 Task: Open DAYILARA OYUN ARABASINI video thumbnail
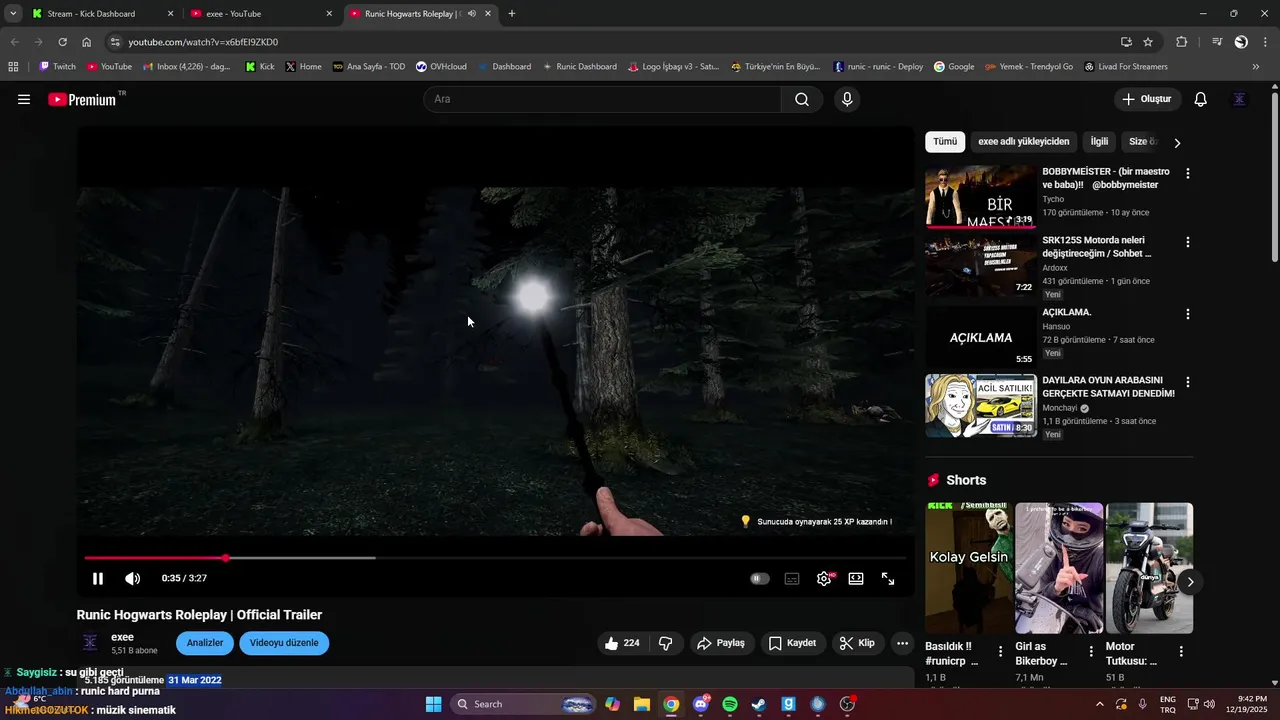980,405
